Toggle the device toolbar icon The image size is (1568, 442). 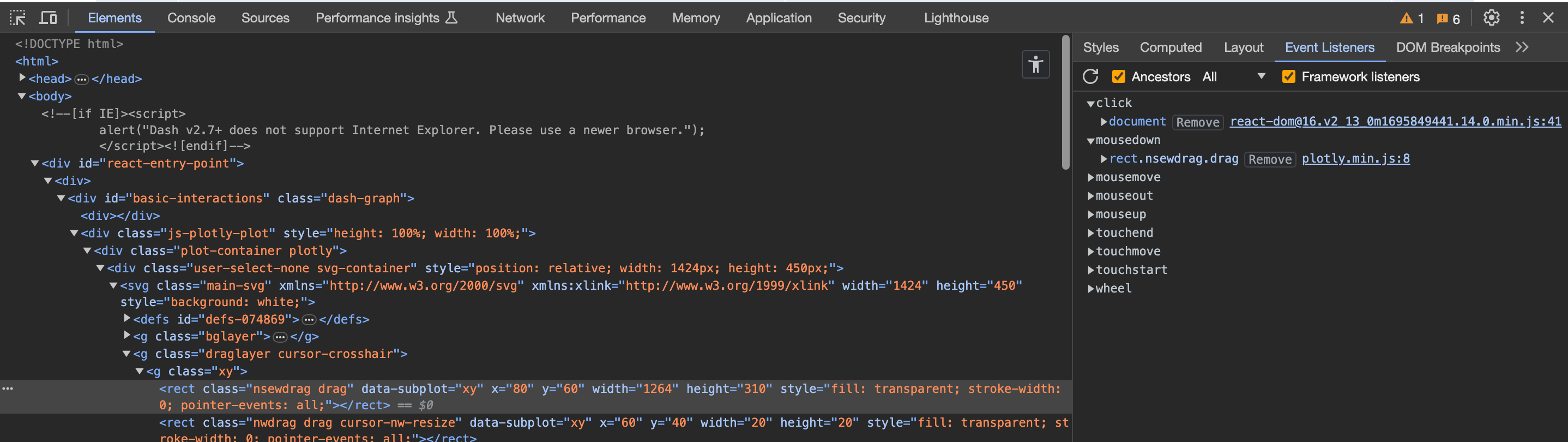[x=48, y=17]
